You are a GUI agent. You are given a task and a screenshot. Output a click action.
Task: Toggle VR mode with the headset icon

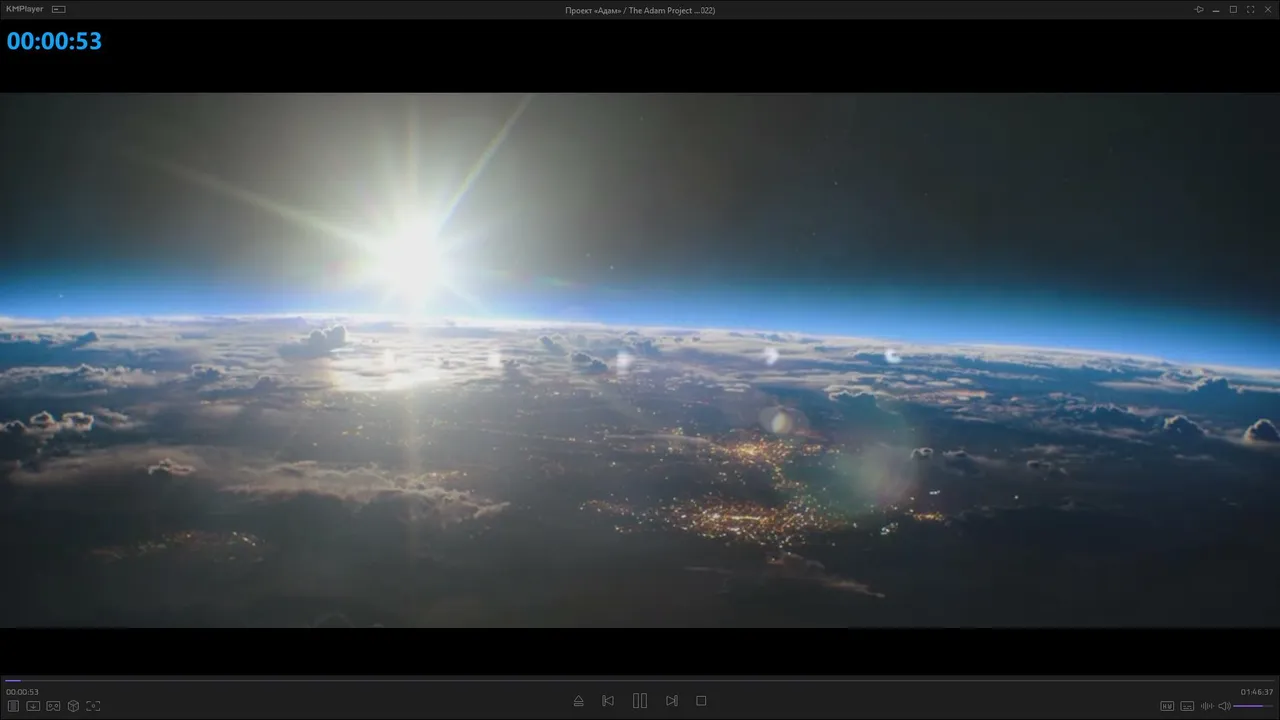pos(53,706)
